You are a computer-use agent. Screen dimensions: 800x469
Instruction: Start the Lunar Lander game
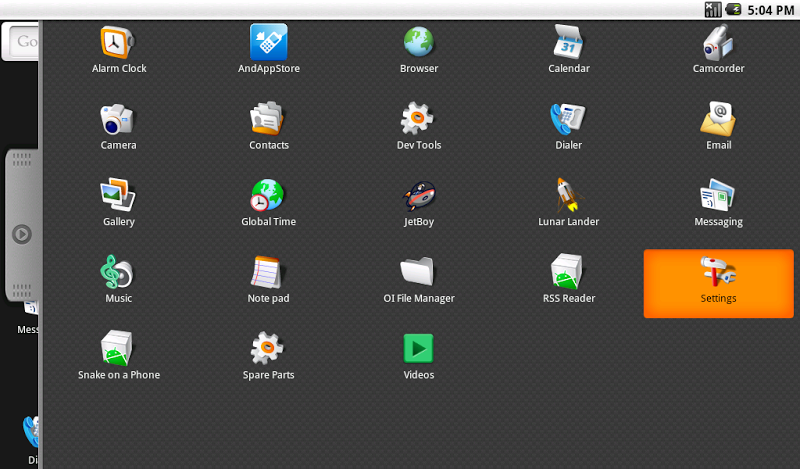click(x=568, y=203)
